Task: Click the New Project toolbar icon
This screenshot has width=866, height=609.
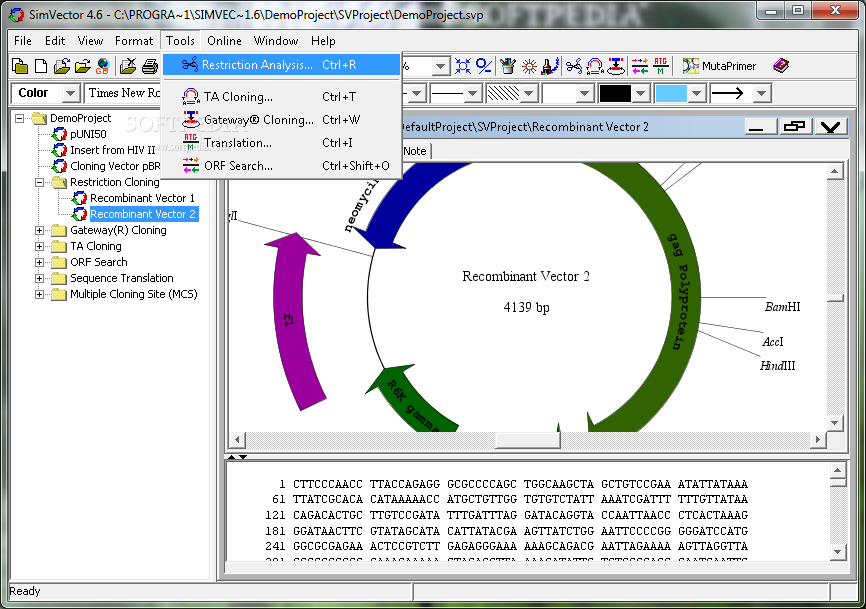Action: (x=20, y=66)
